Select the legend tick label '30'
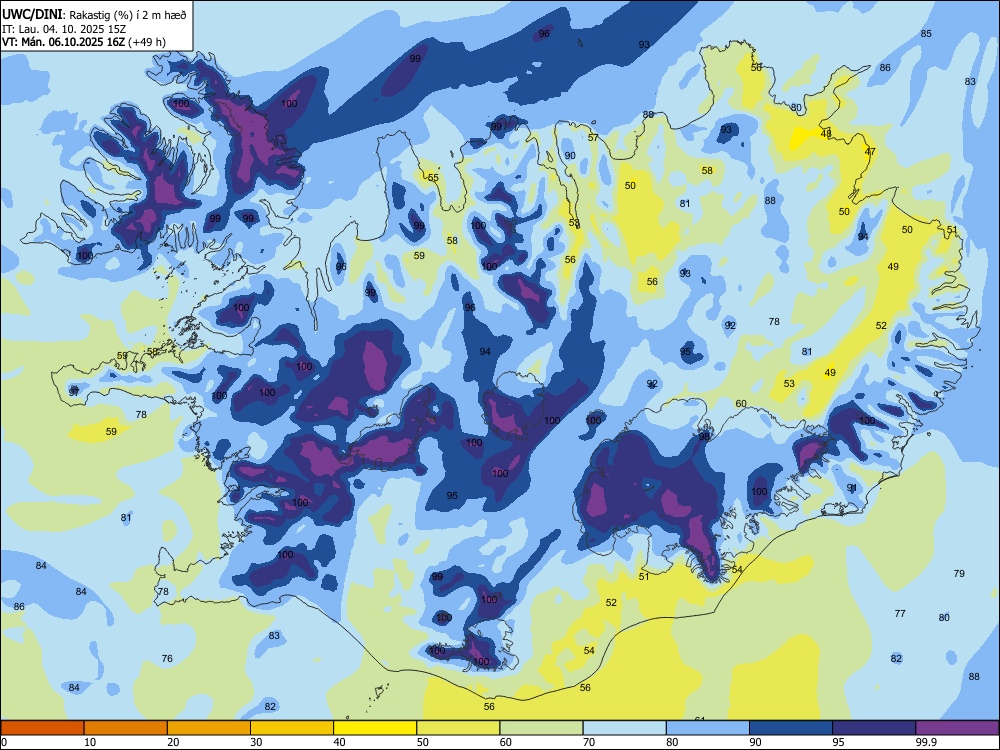This screenshot has height=750, width=1000. pyautogui.click(x=256, y=742)
